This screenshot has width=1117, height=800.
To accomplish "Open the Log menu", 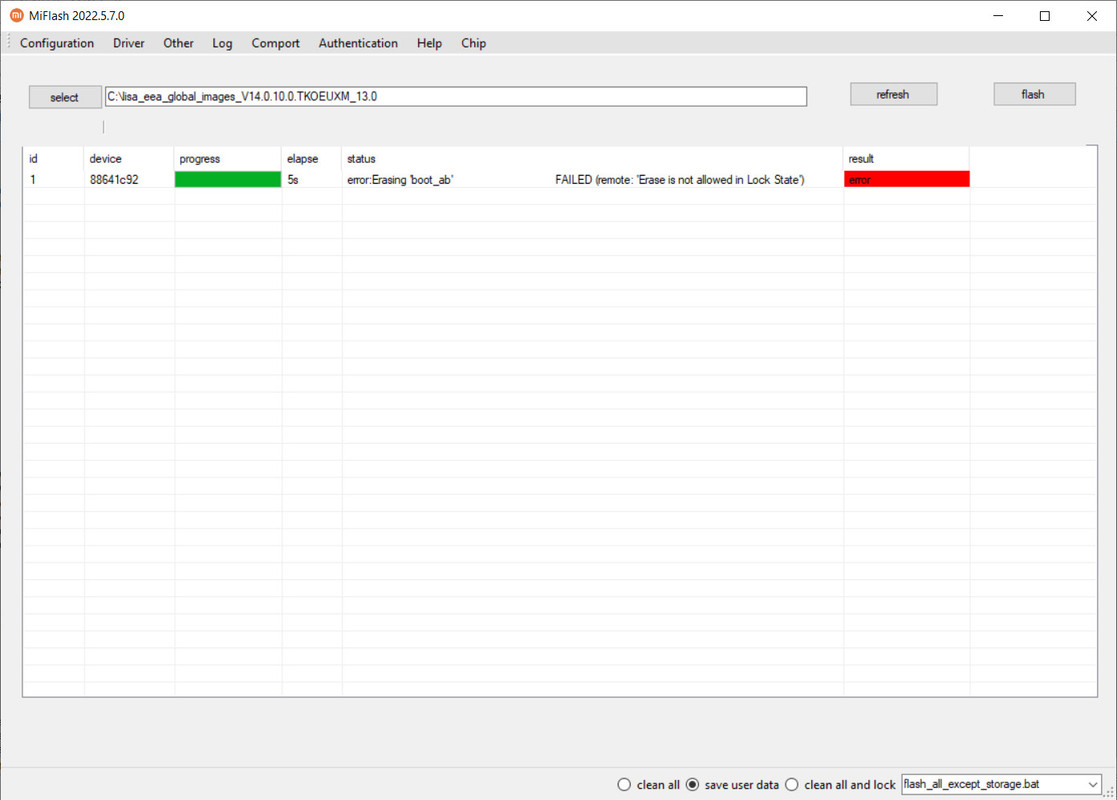I will 222,43.
